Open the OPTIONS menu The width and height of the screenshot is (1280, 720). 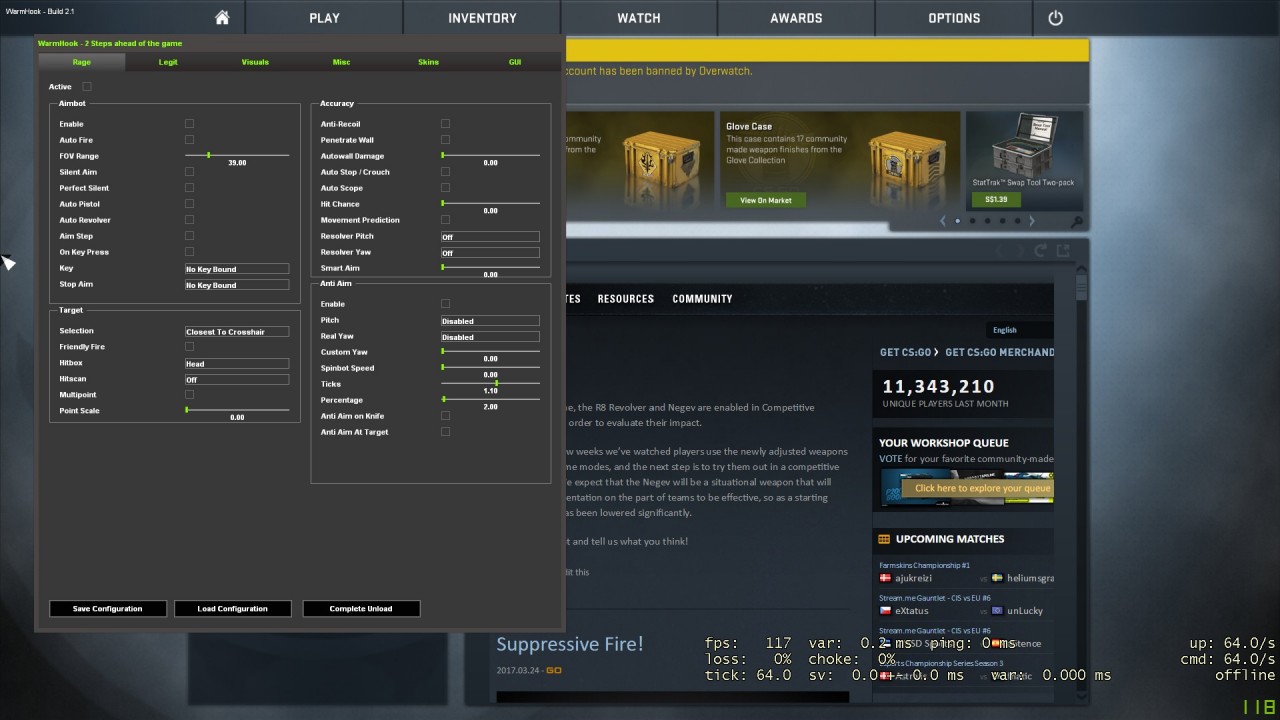pyautogui.click(x=954, y=18)
